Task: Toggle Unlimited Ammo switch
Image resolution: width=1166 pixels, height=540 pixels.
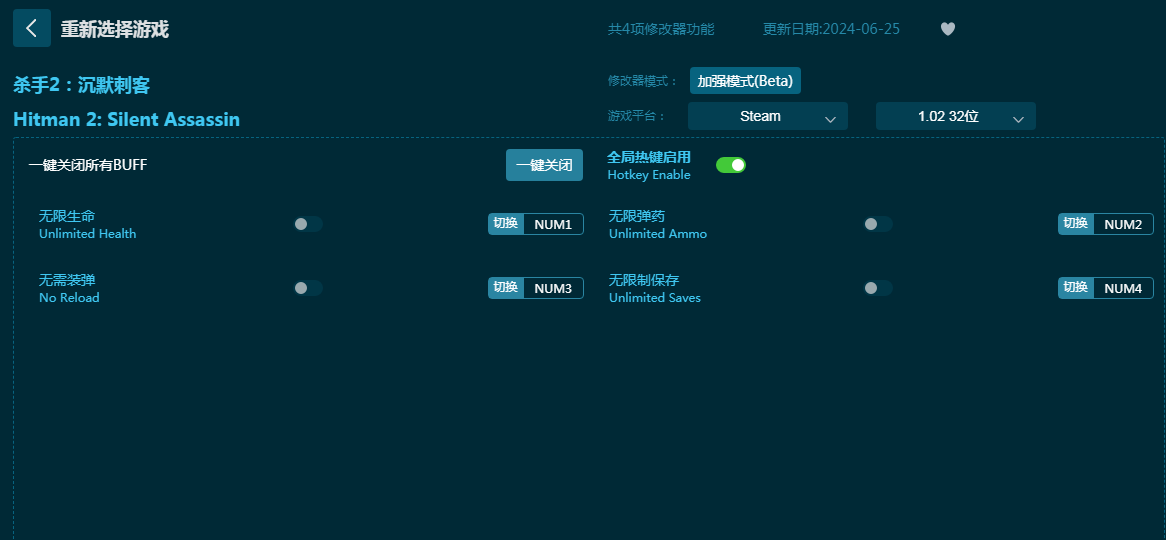Action: click(x=877, y=224)
